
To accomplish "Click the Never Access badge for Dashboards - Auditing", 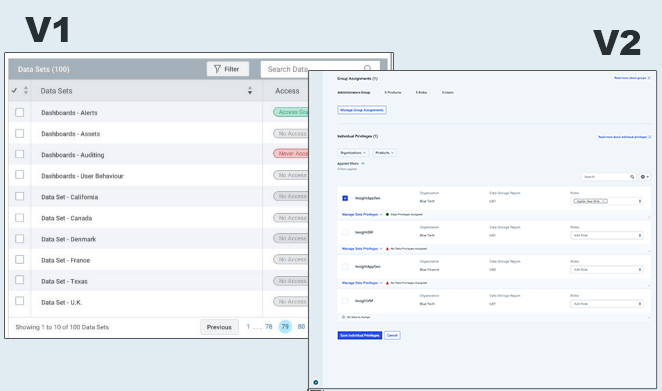I will 291,154.
